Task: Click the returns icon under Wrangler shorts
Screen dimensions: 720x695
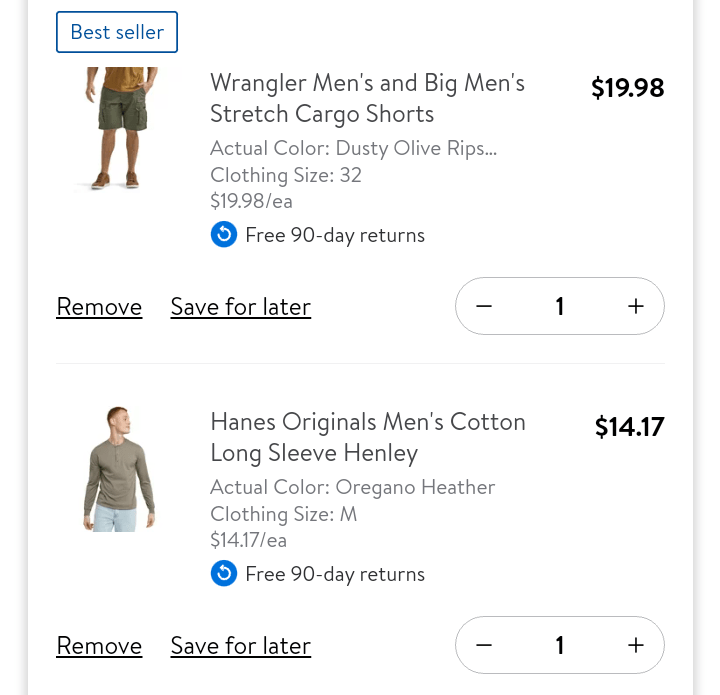Action: coord(224,235)
